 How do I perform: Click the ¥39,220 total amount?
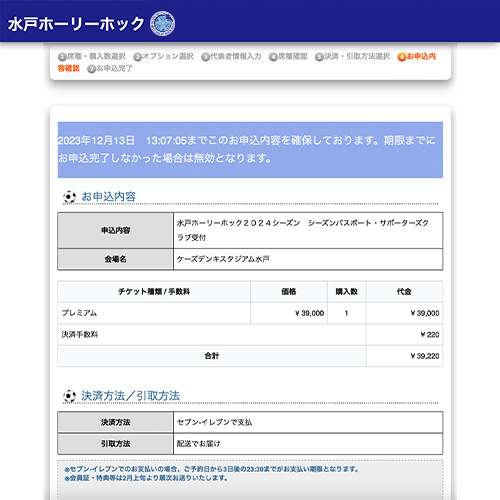tap(425, 356)
